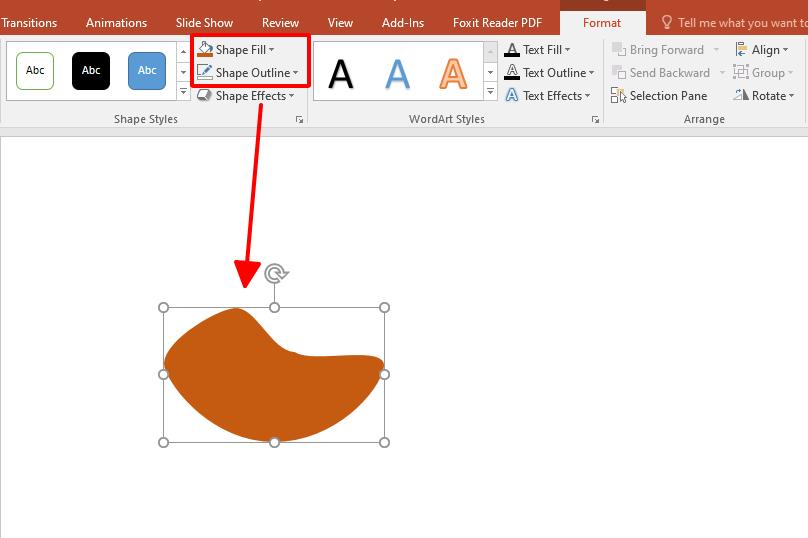
Task: Click the left-middle resize handle of shape
Action: 163,375
